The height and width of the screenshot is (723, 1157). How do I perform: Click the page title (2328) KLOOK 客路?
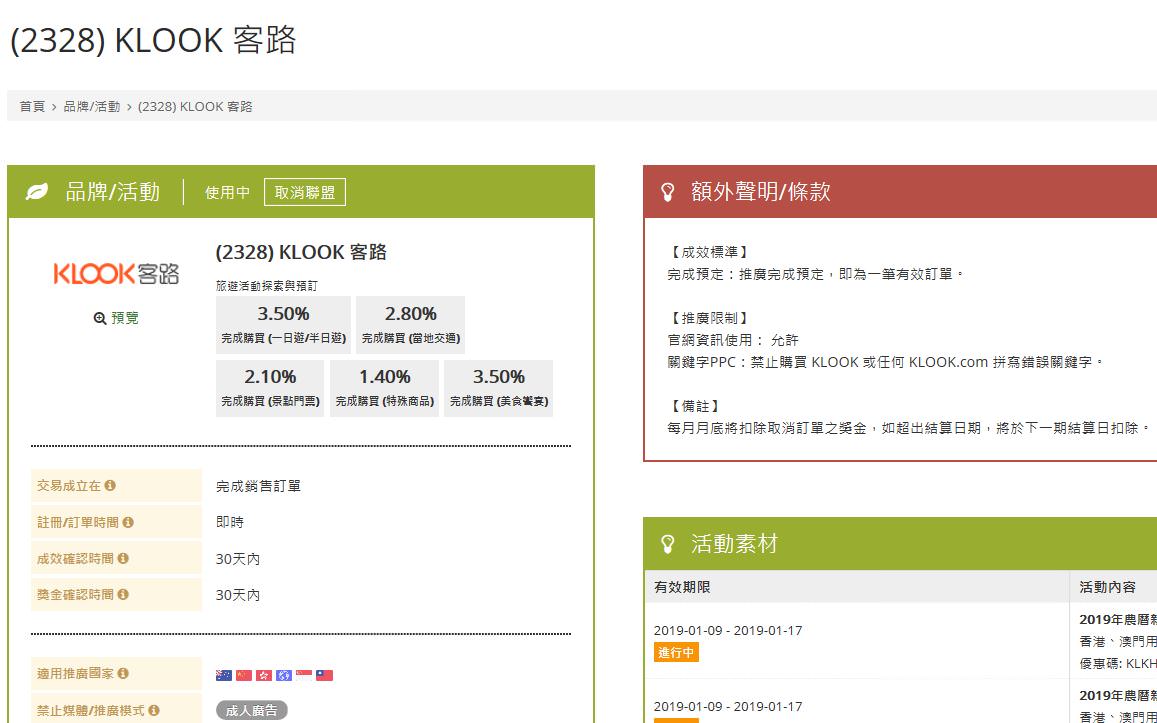pyautogui.click(x=153, y=40)
